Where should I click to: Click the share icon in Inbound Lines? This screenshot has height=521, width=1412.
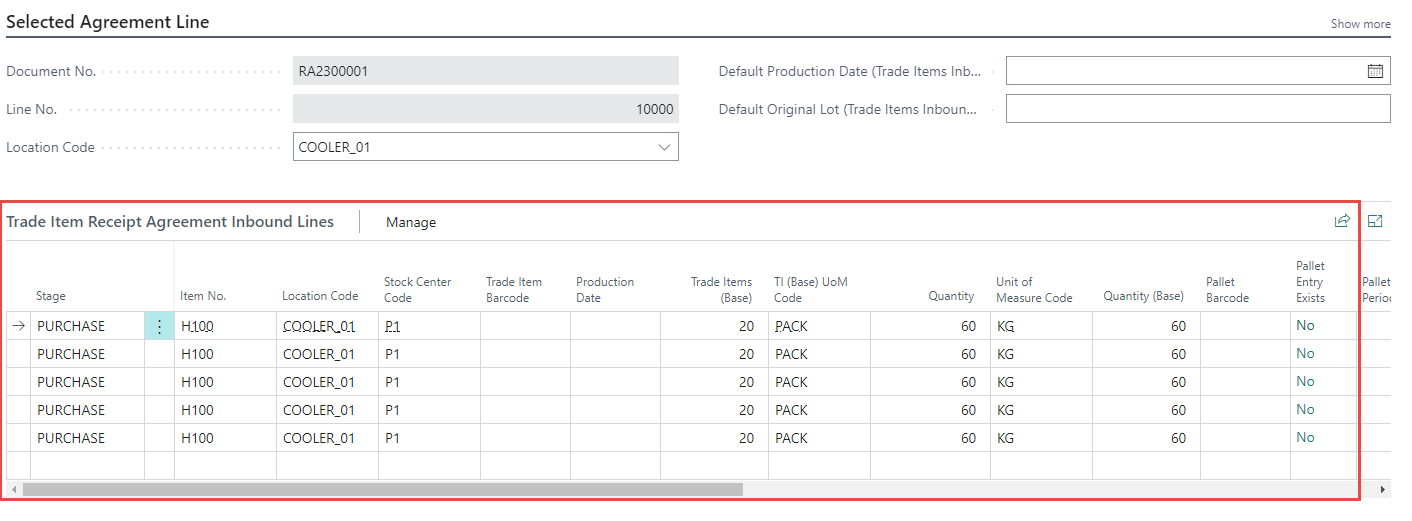[x=1342, y=221]
